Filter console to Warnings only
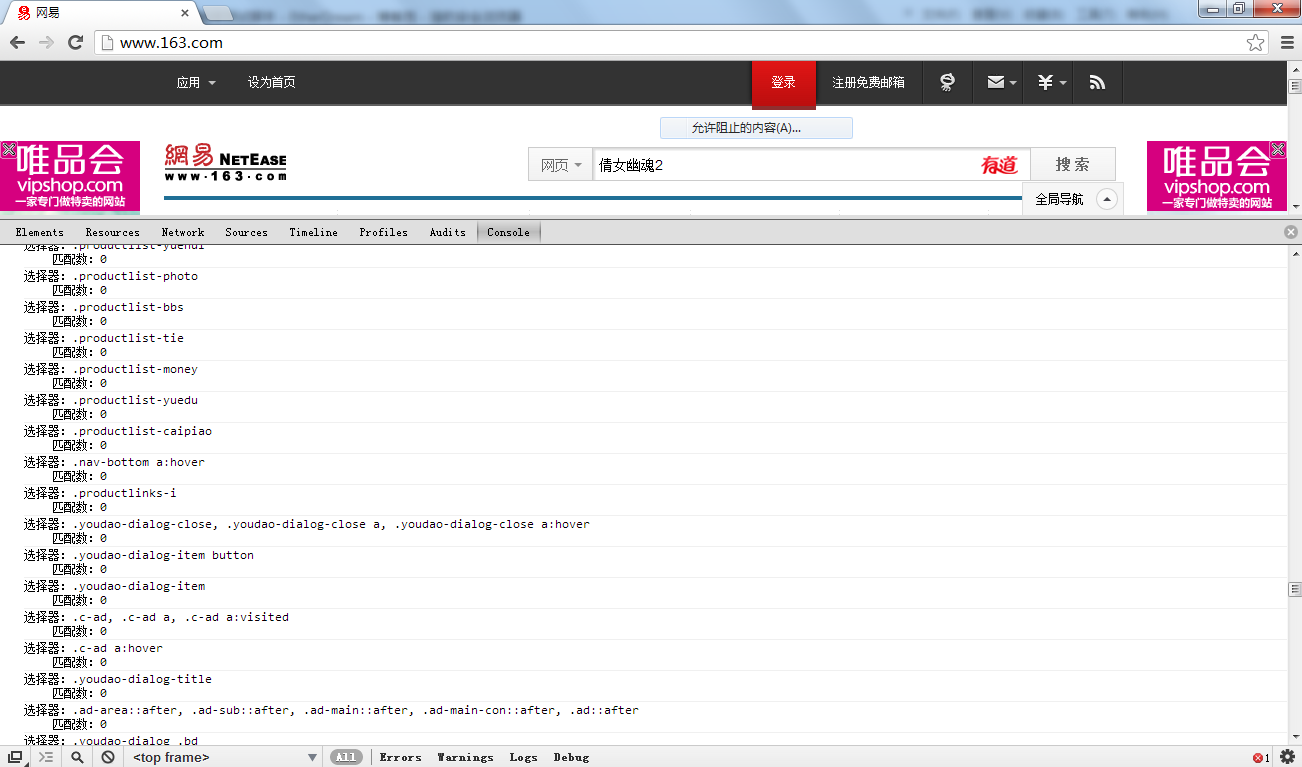The width and height of the screenshot is (1302, 767). 465,757
